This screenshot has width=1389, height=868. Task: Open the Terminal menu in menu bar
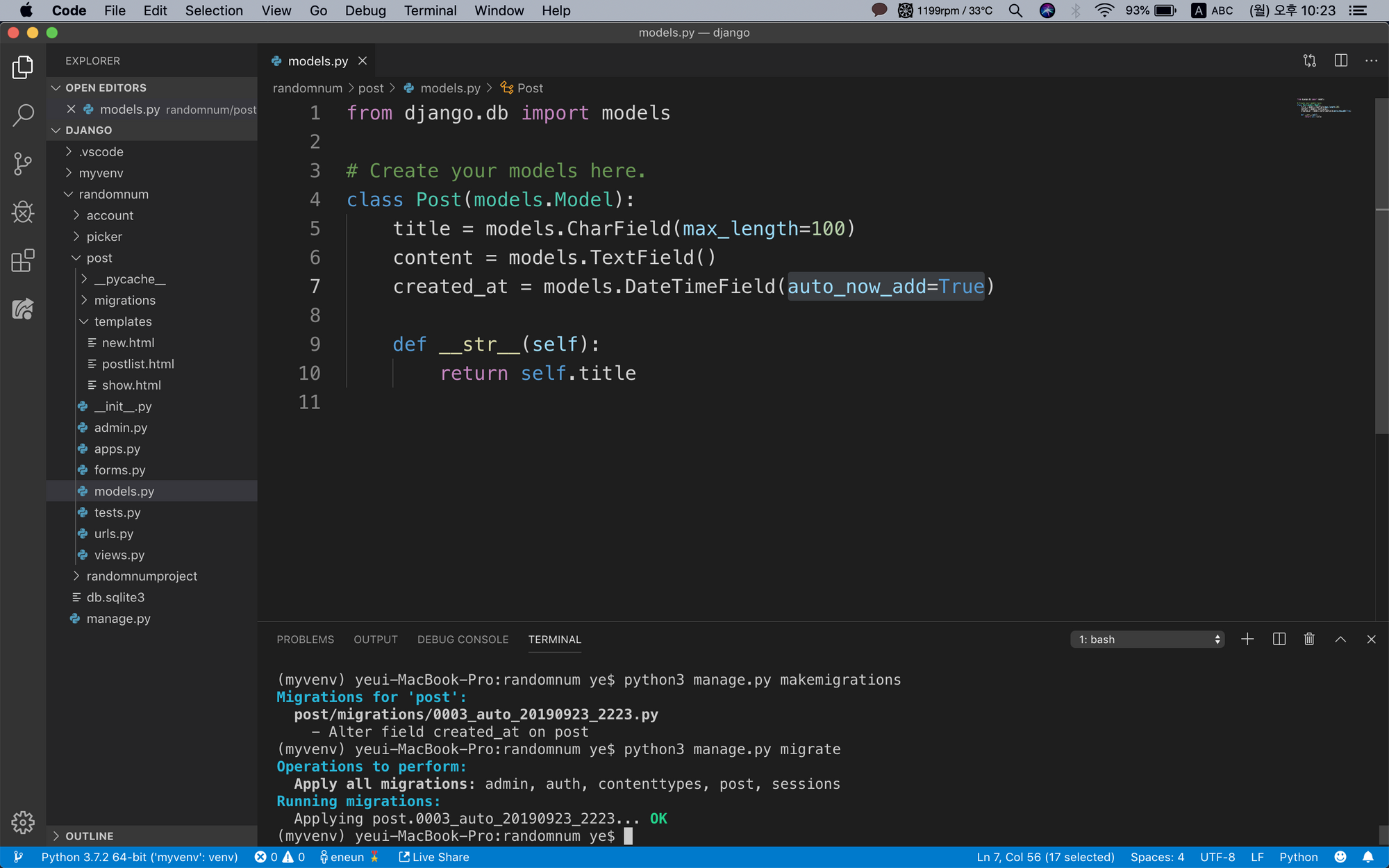coord(430,10)
